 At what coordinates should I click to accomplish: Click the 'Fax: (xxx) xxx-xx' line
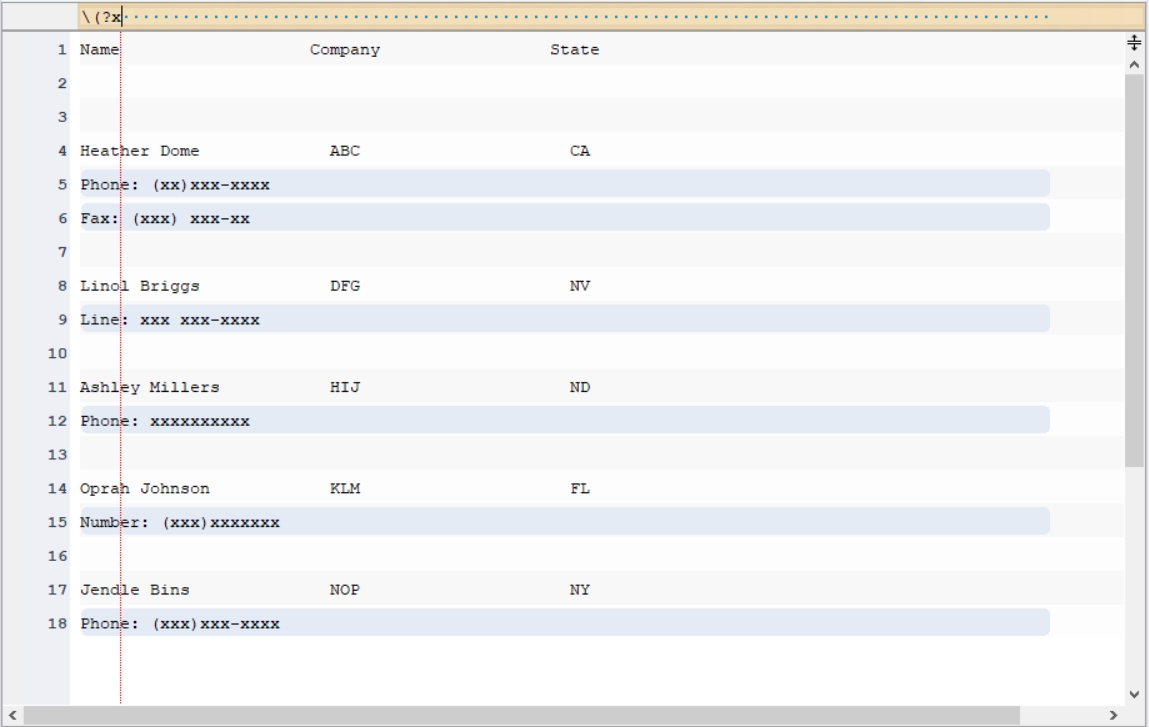click(564, 218)
